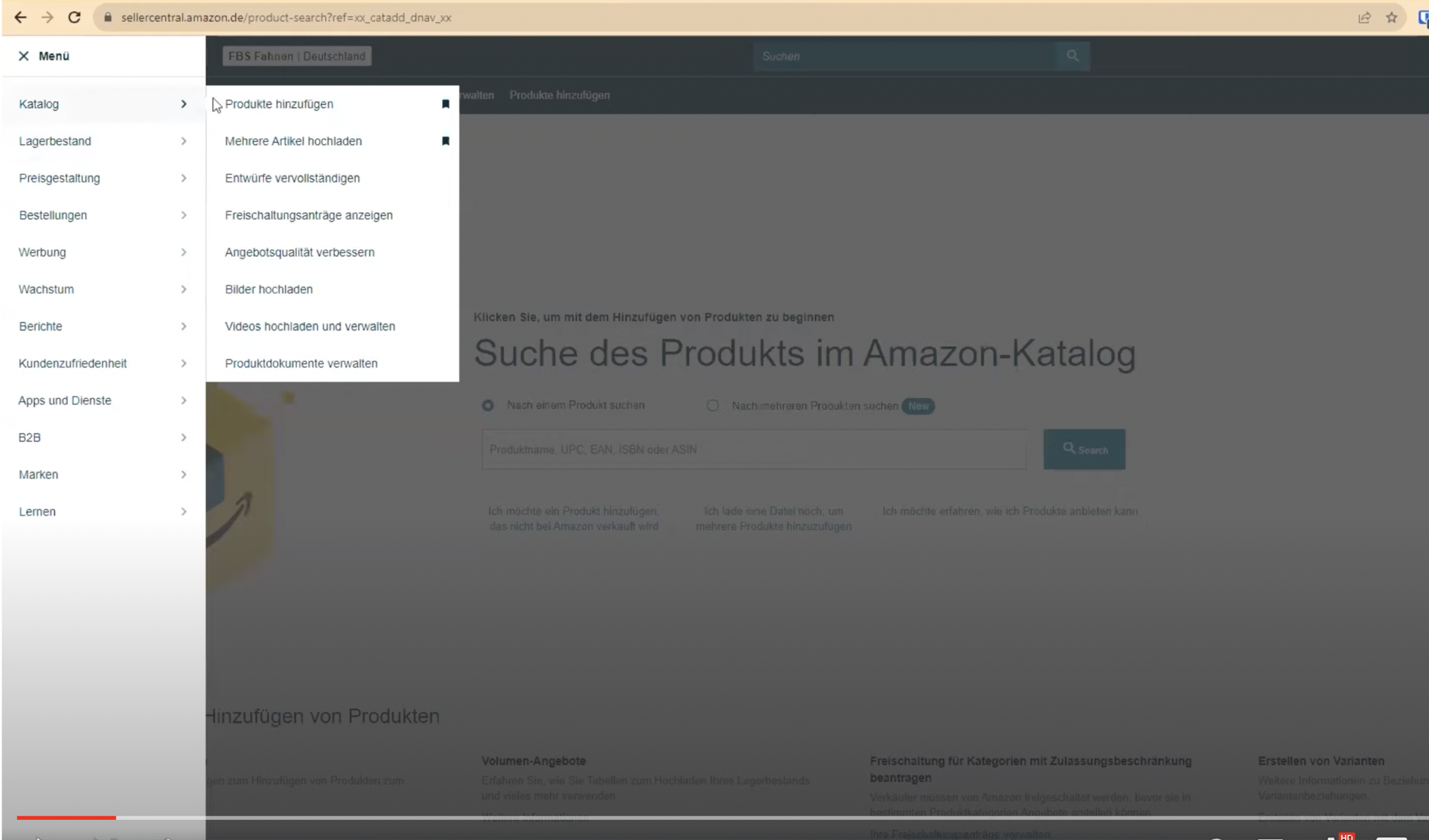Select 'Produktdokumente verwalten' from submenu
1429x840 pixels.
click(x=301, y=364)
